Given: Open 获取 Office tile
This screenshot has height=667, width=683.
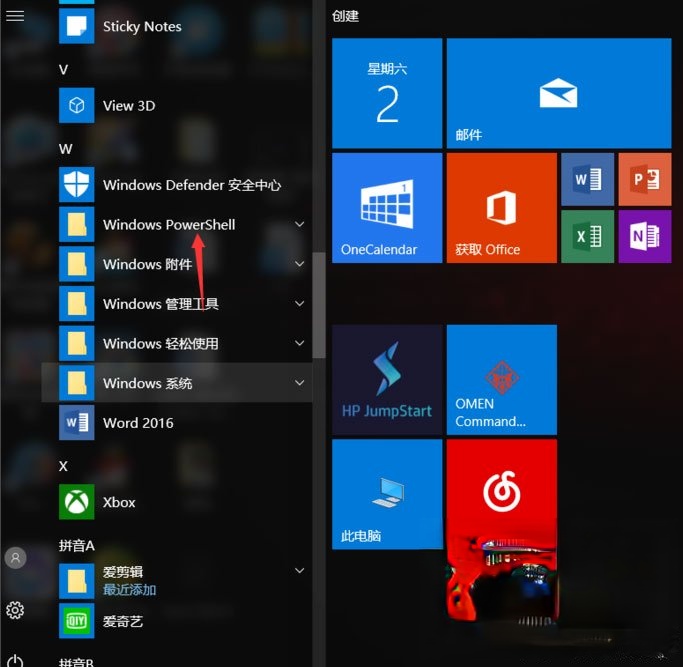Looking at the screenshot, I should click(x=502, y=208).
